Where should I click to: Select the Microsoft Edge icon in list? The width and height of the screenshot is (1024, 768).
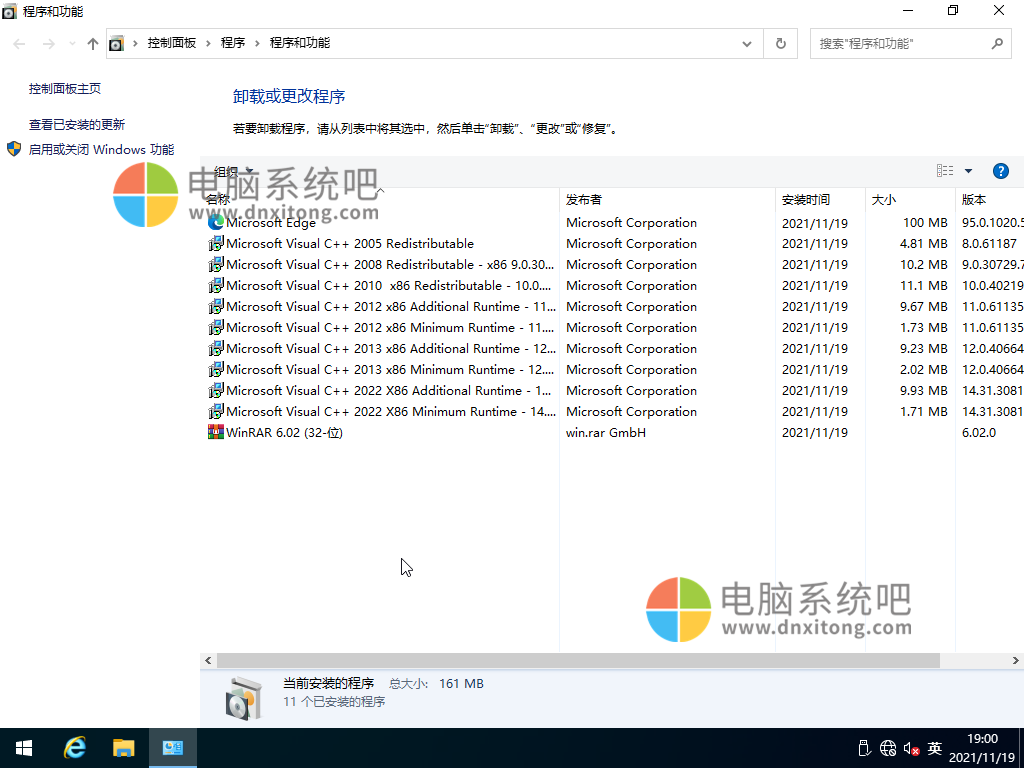[215, 223]
